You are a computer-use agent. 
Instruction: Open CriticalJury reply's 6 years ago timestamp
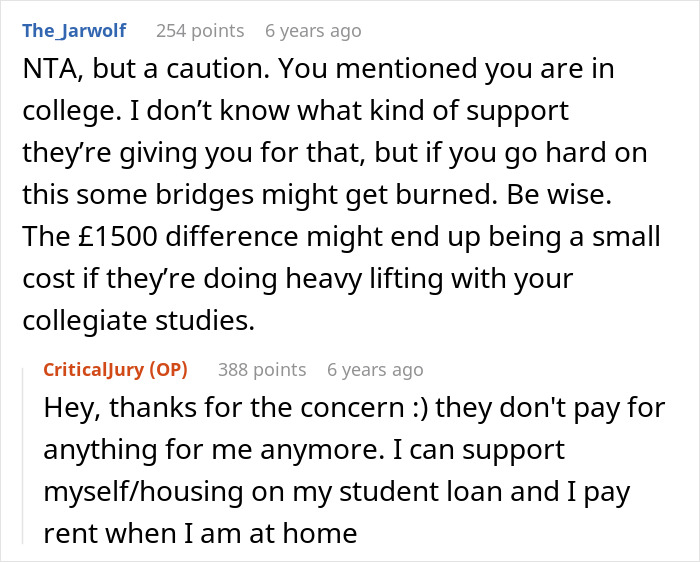pos(375,370)
